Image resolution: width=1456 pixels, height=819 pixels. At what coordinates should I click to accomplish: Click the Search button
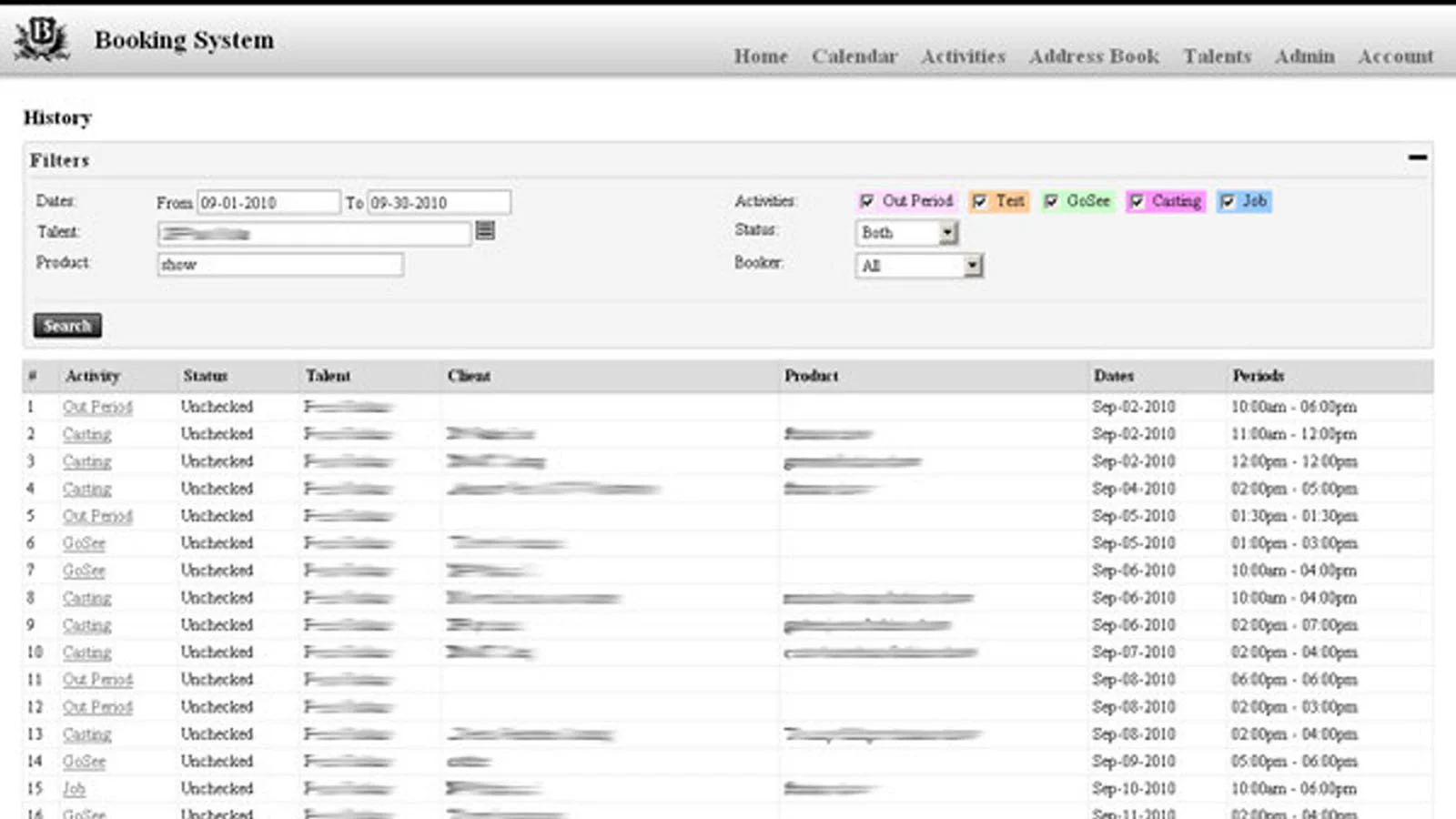coord(67,326)
